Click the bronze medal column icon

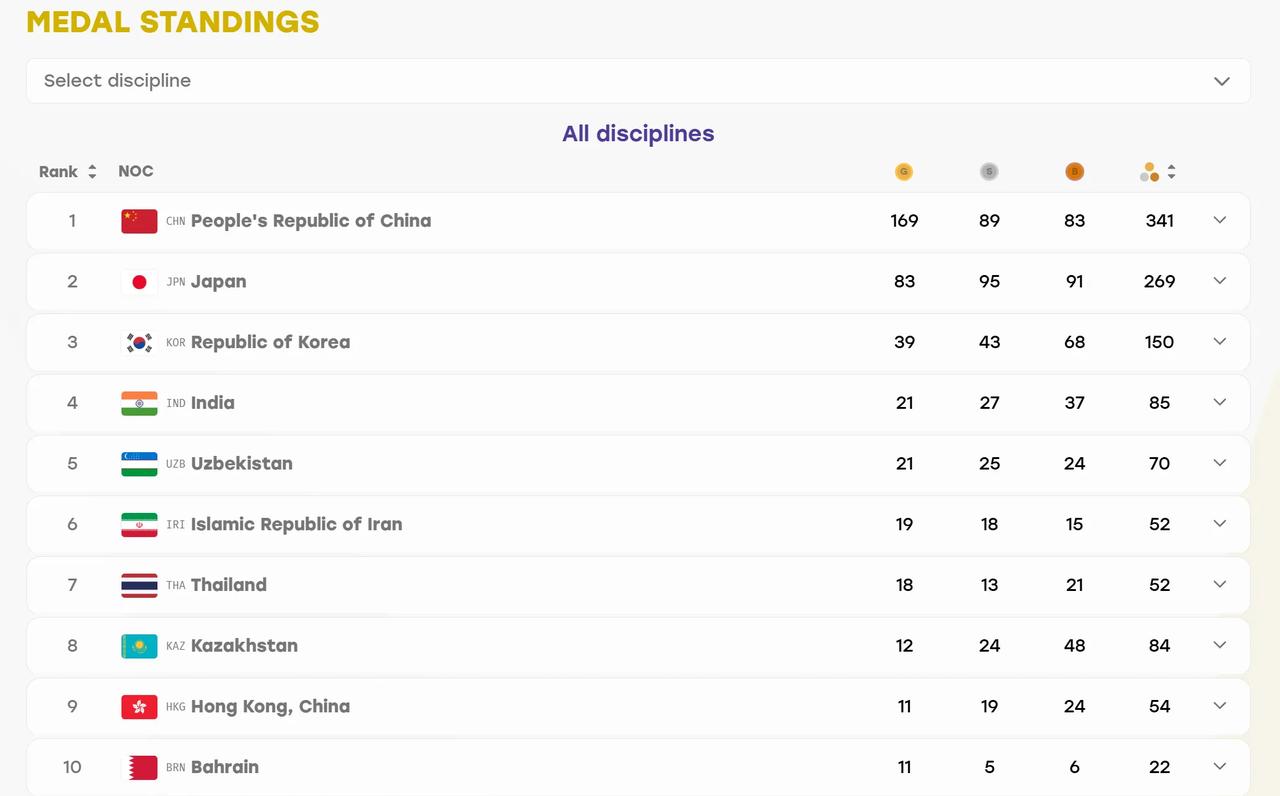tap(1074, 172)
